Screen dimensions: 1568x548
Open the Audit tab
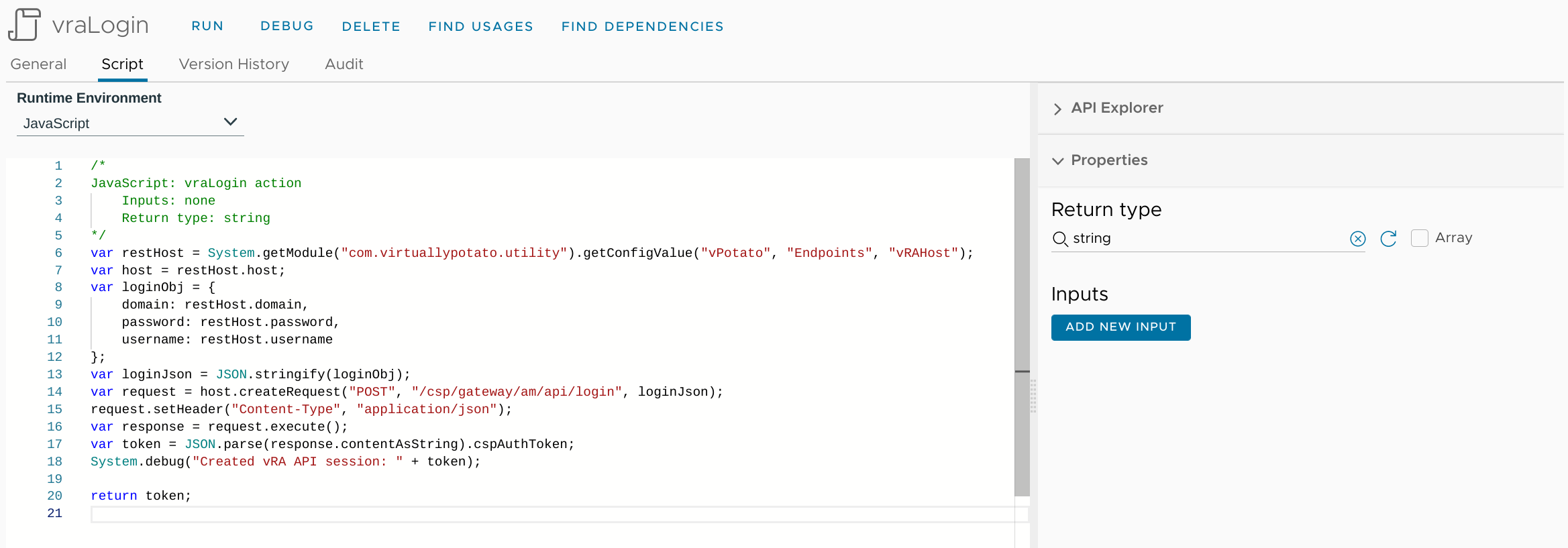pos(344,64)
